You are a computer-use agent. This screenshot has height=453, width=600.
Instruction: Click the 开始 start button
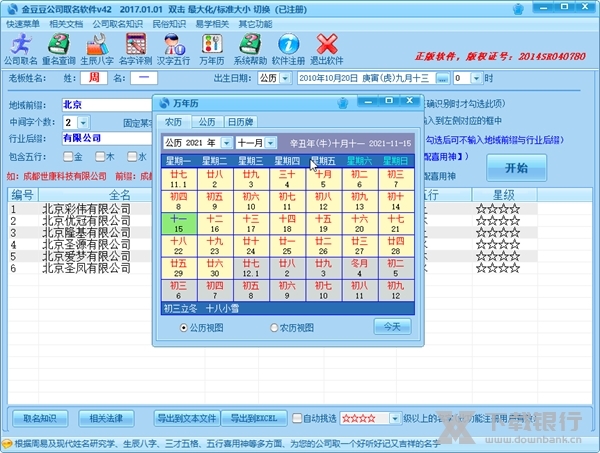pyautogui.click(x=516, y=168)
